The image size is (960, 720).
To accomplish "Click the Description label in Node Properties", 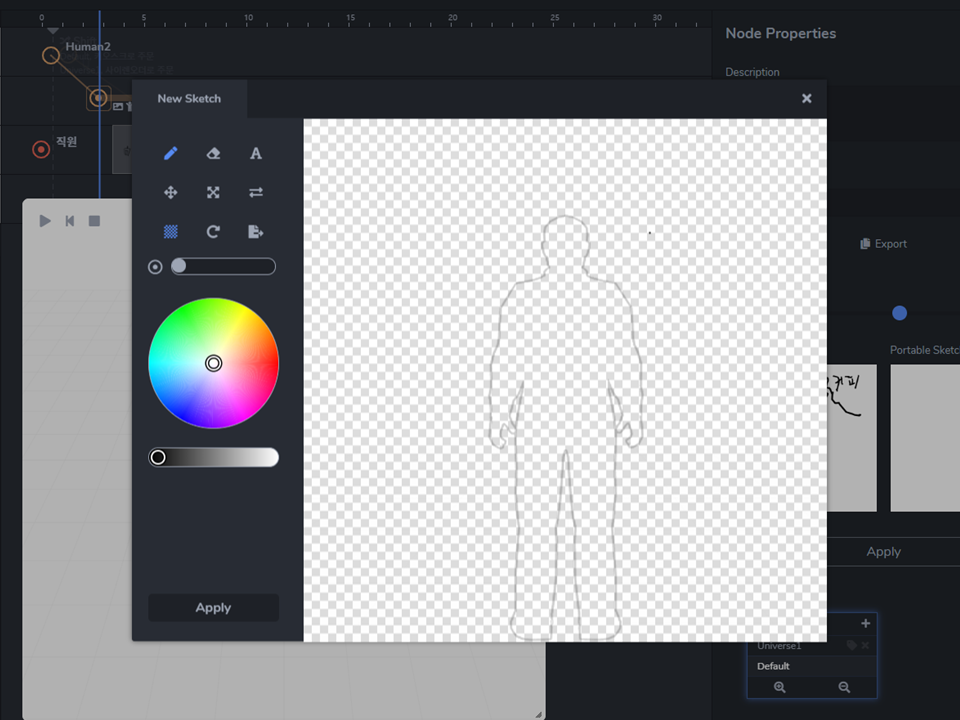I will [752, 72].
